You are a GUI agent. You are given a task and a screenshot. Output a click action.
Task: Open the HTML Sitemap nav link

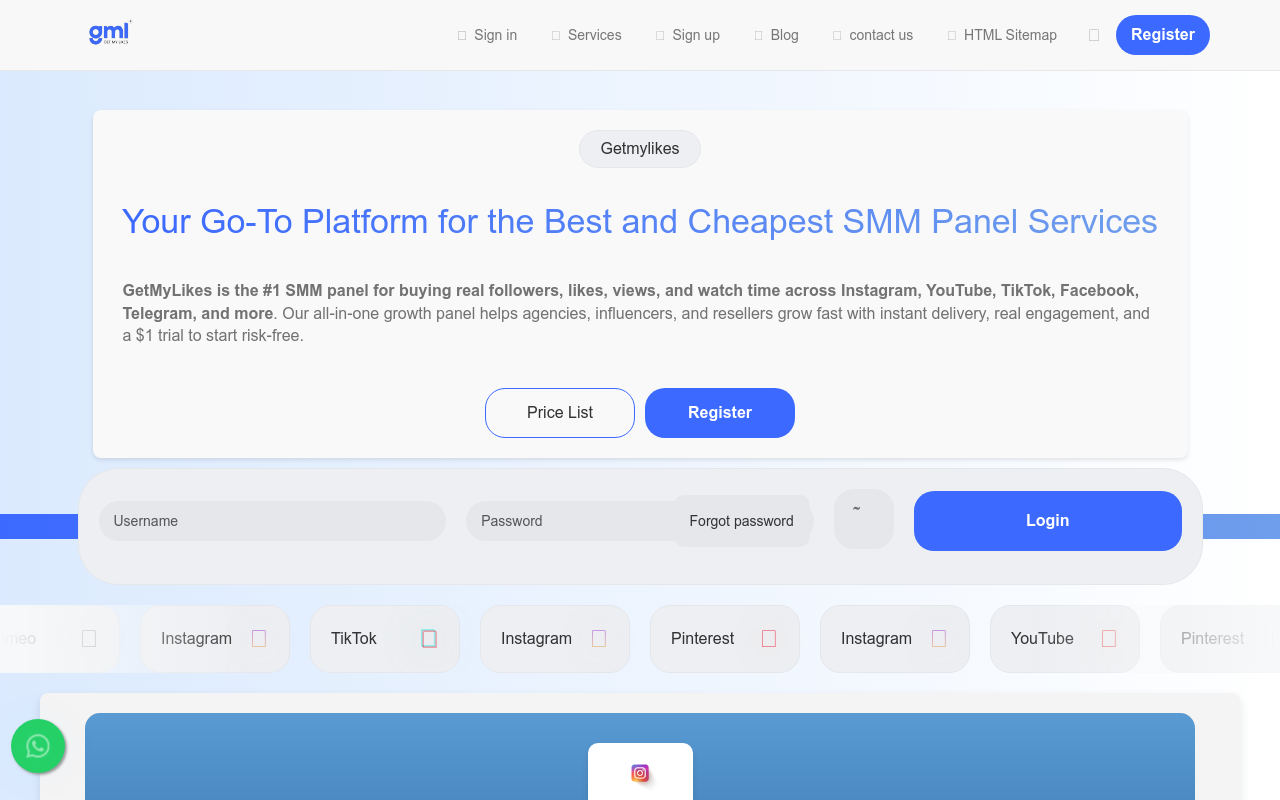click(x=1001, y=35)
